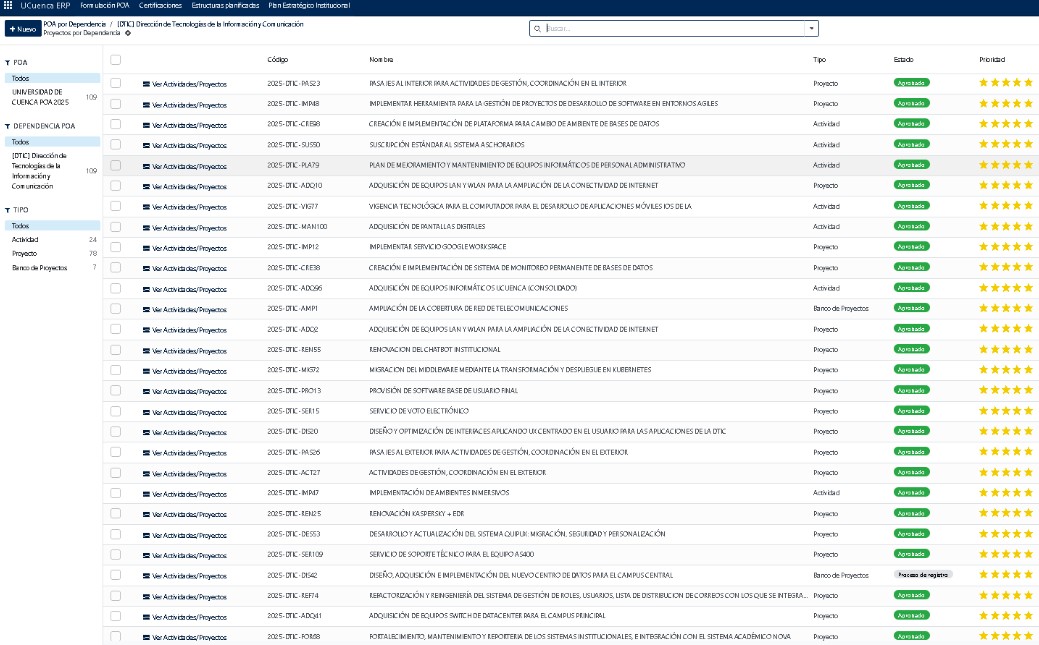Open Ver Actividades/Proyectos for 2025-DTIC-REN55
This screenshot has width=1039, height=645.
pyautogui.click(x=189, y=350)
